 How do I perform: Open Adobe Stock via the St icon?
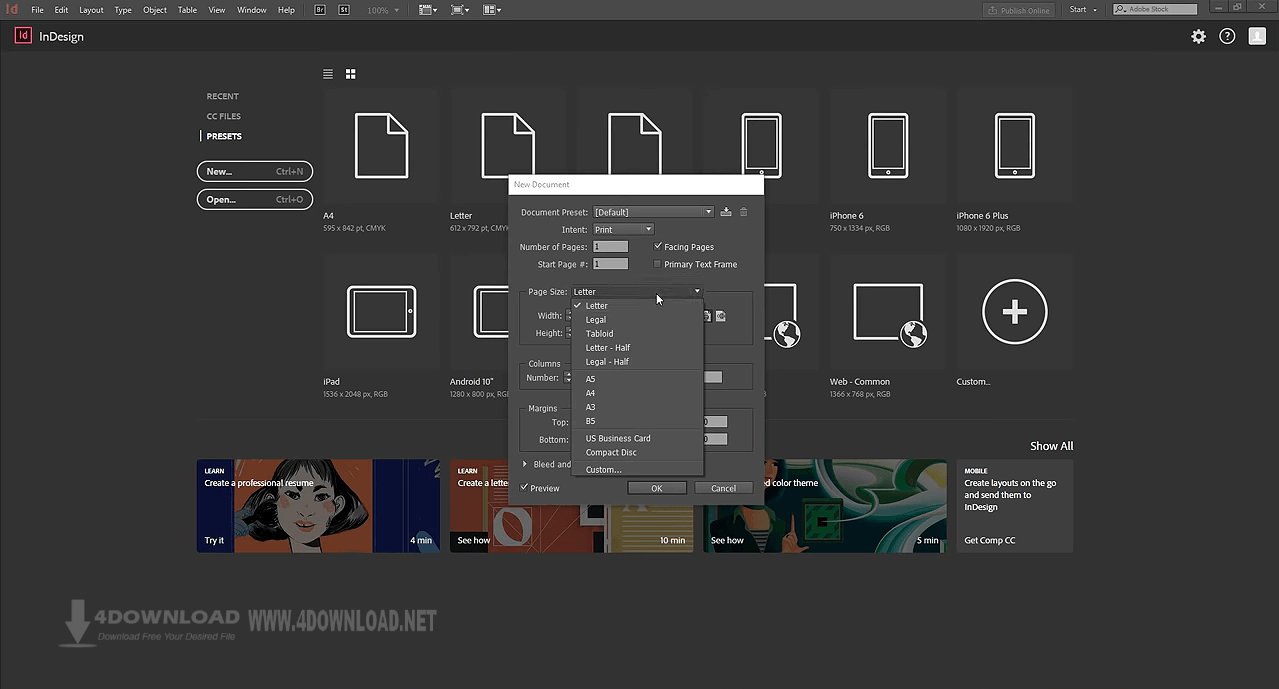pos(344,10)
